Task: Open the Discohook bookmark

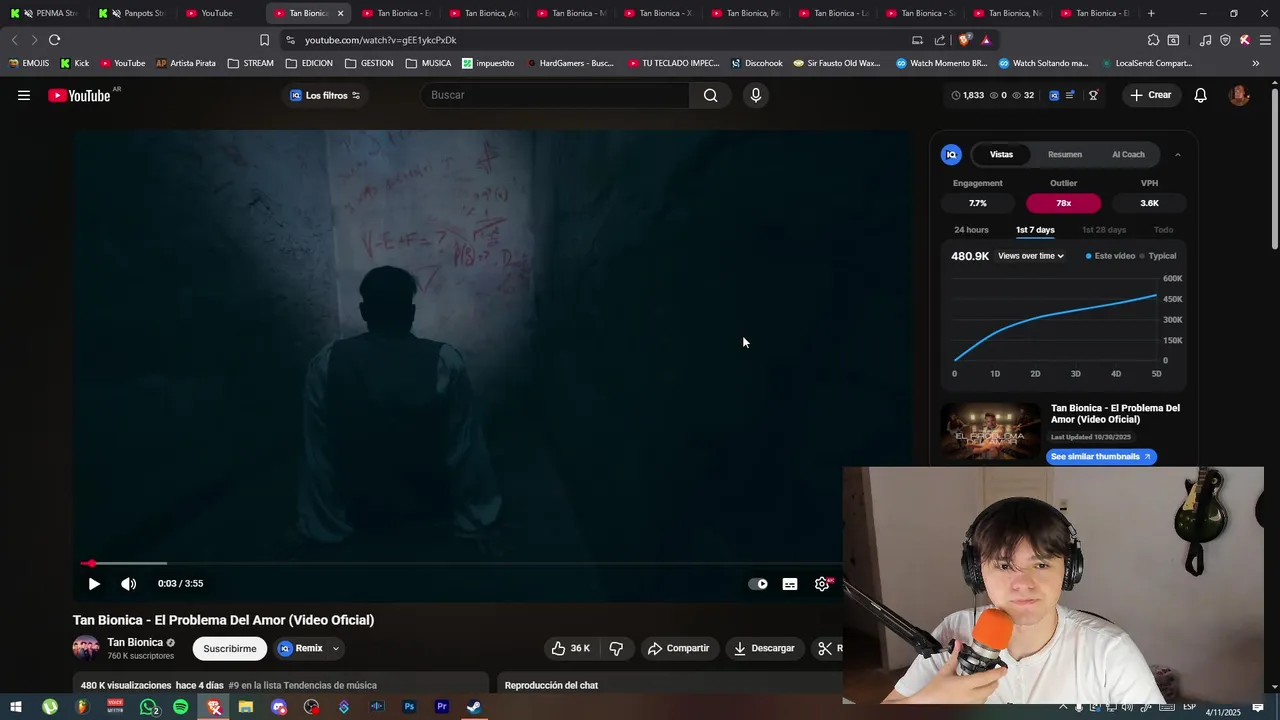Action: point(757,63)
